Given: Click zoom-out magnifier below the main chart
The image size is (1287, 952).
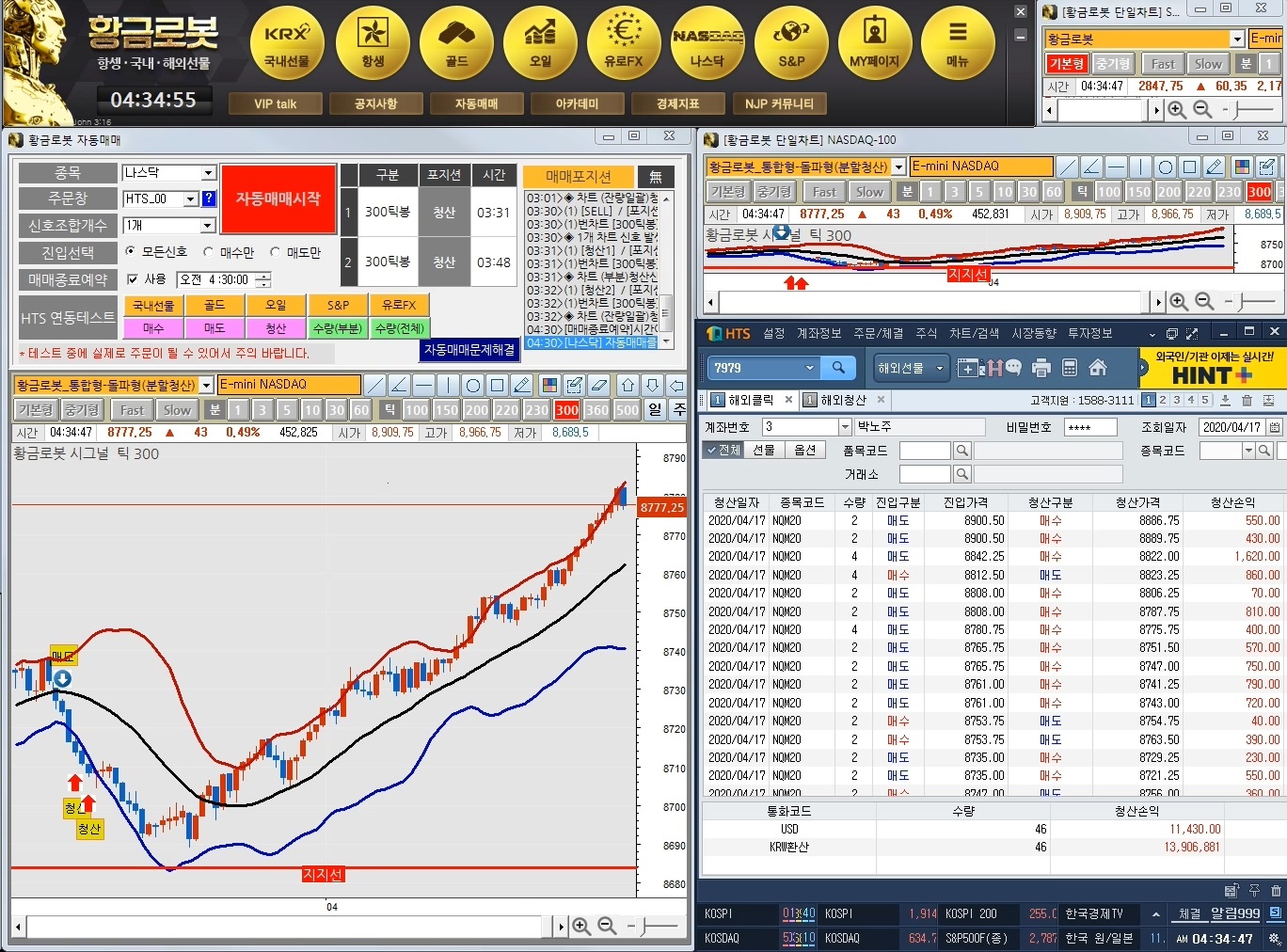Looking at the screenshot, I should [x=607, y=927].
